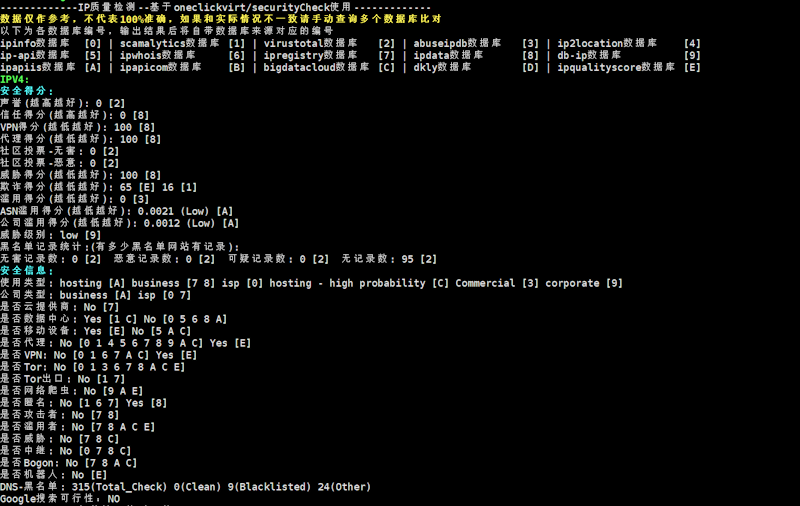The height and width of the screenshot is (506, 800).
Task: Click the cyan 安全信息 section heading
Action: click(27, 271)
